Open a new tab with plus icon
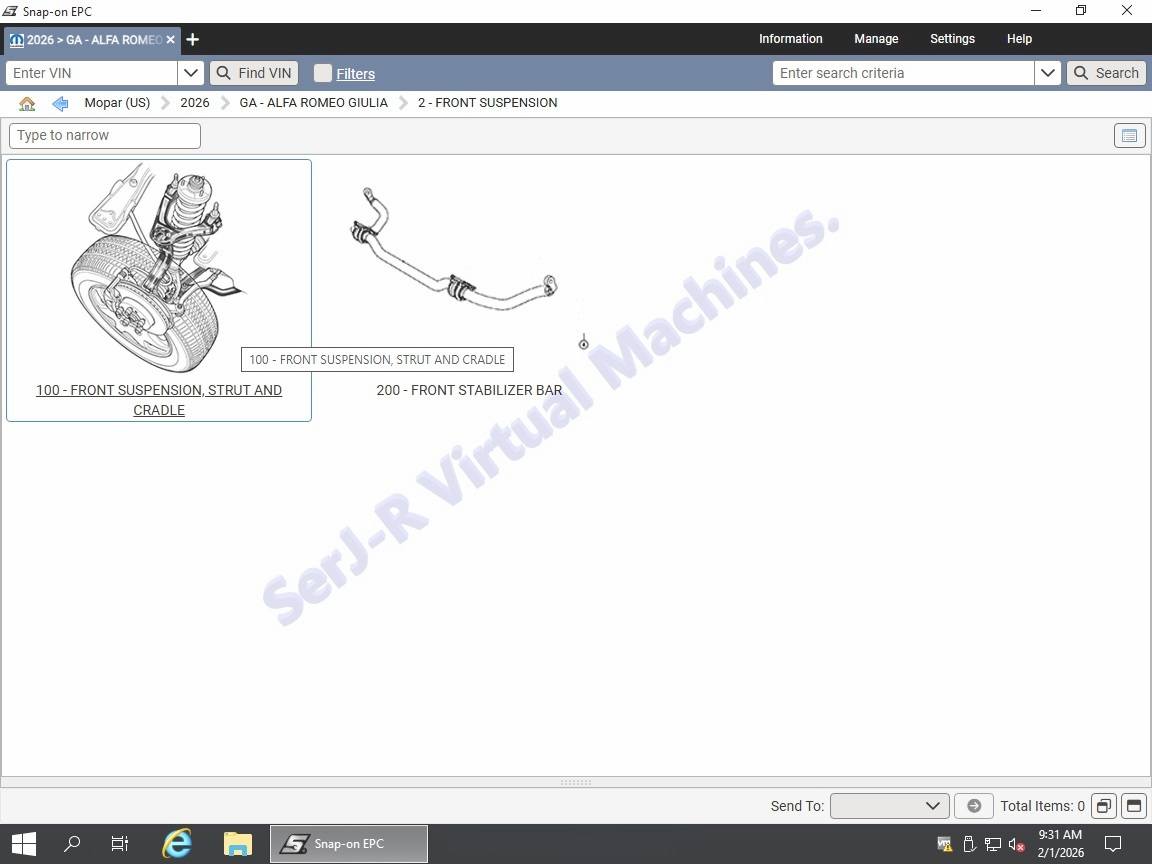This screenshot has width=1152, height=864. [193, 39]
